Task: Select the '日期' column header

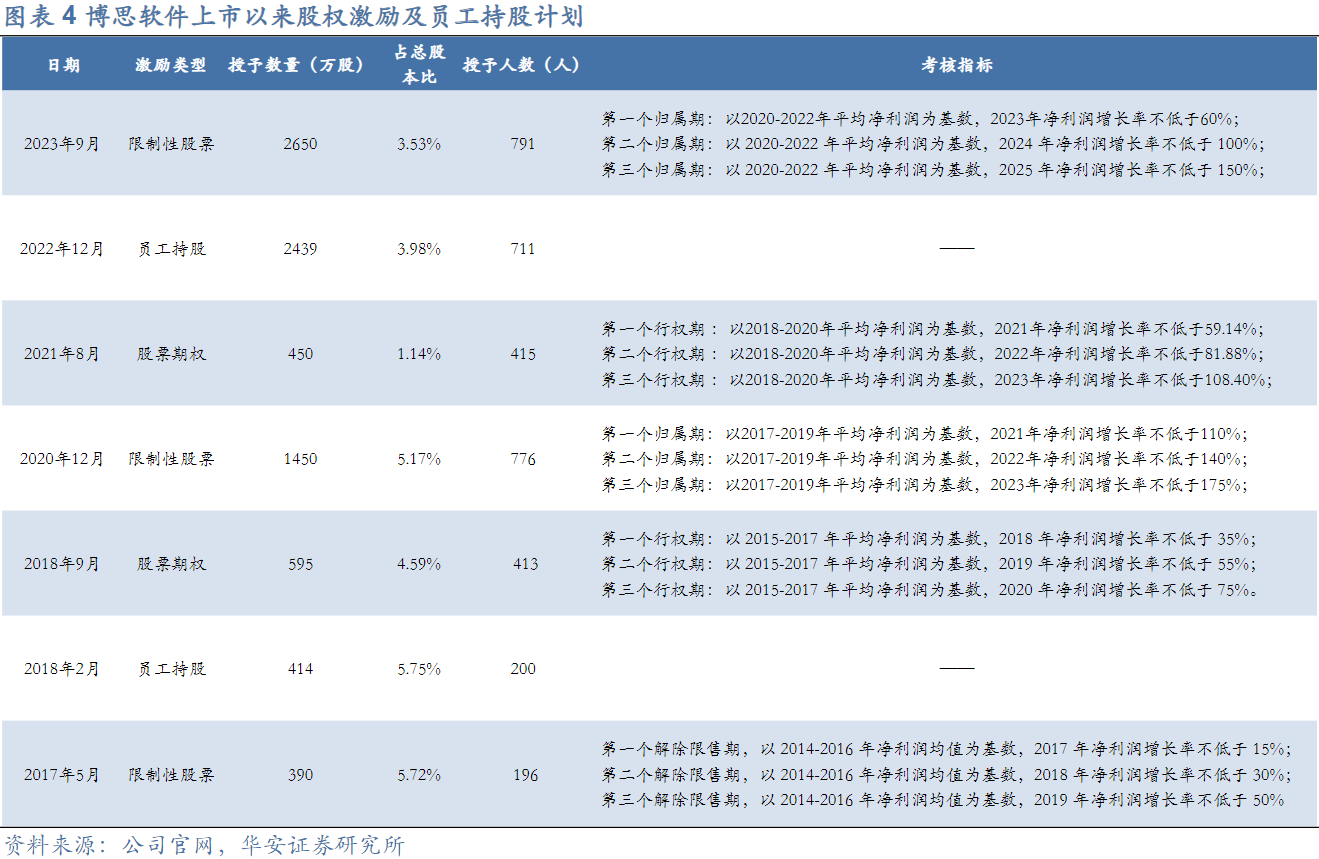Action: [x=62, y=65]
